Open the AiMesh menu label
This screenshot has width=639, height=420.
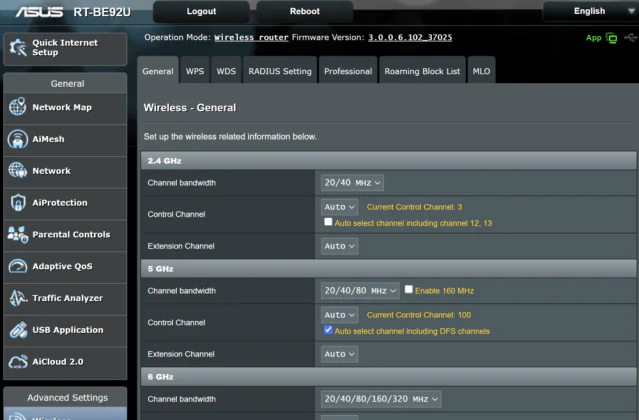tap(48, 139)
